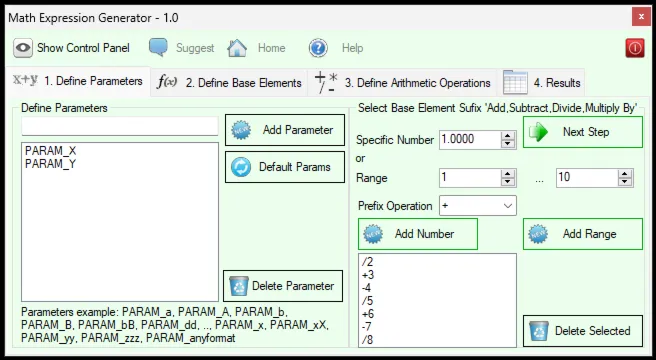The image size is (656, 360).
Task: Select the /5 entry in the suffix list
Action: 368,301
